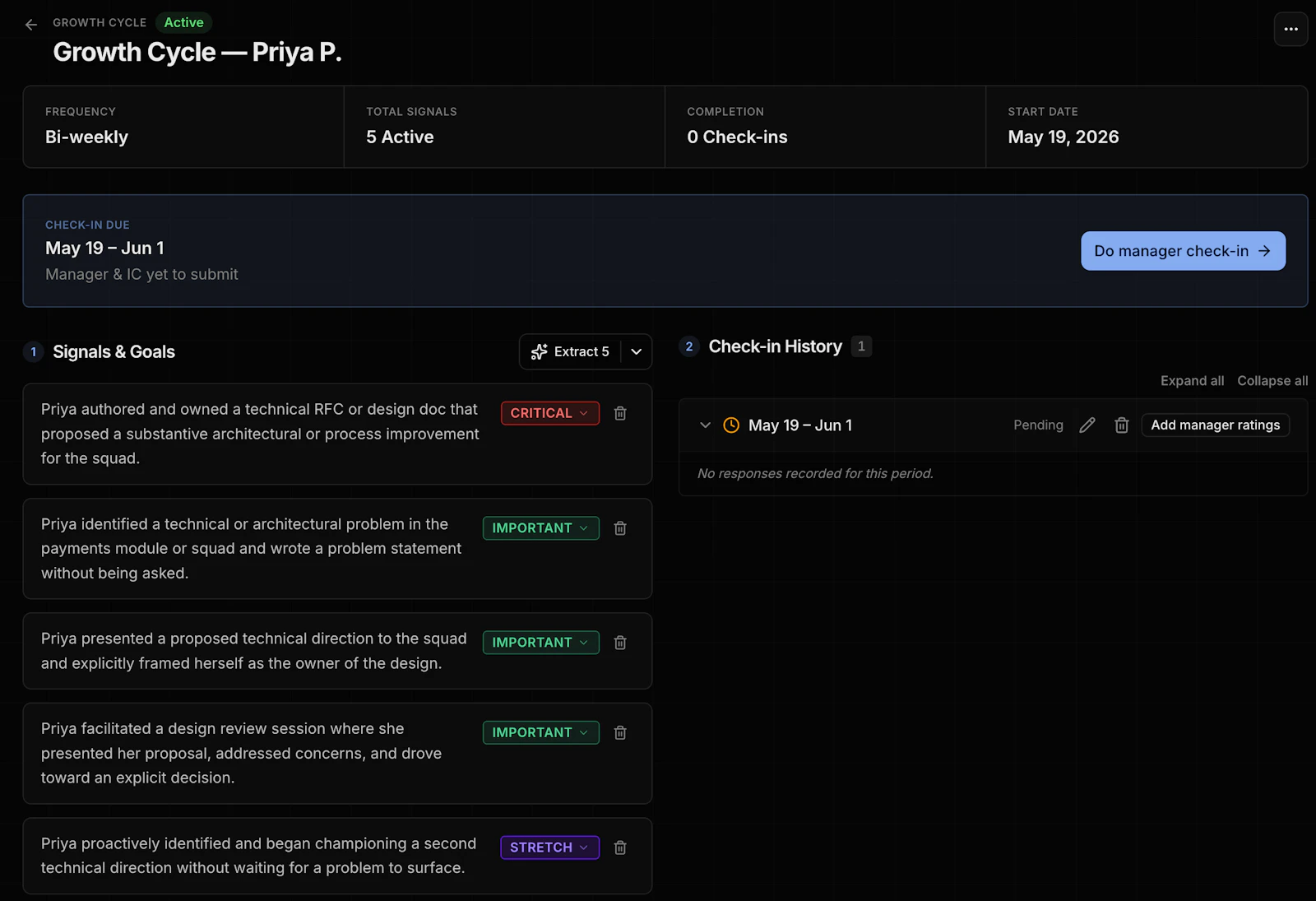The image size is (1316, 901).
Task: Click 'No responses recorded for this period.'
Action: point(815,474)
